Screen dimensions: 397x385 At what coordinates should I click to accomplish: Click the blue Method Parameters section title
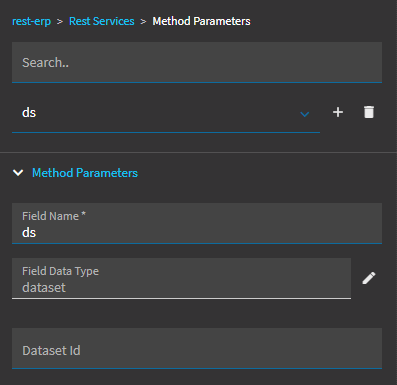85,173
